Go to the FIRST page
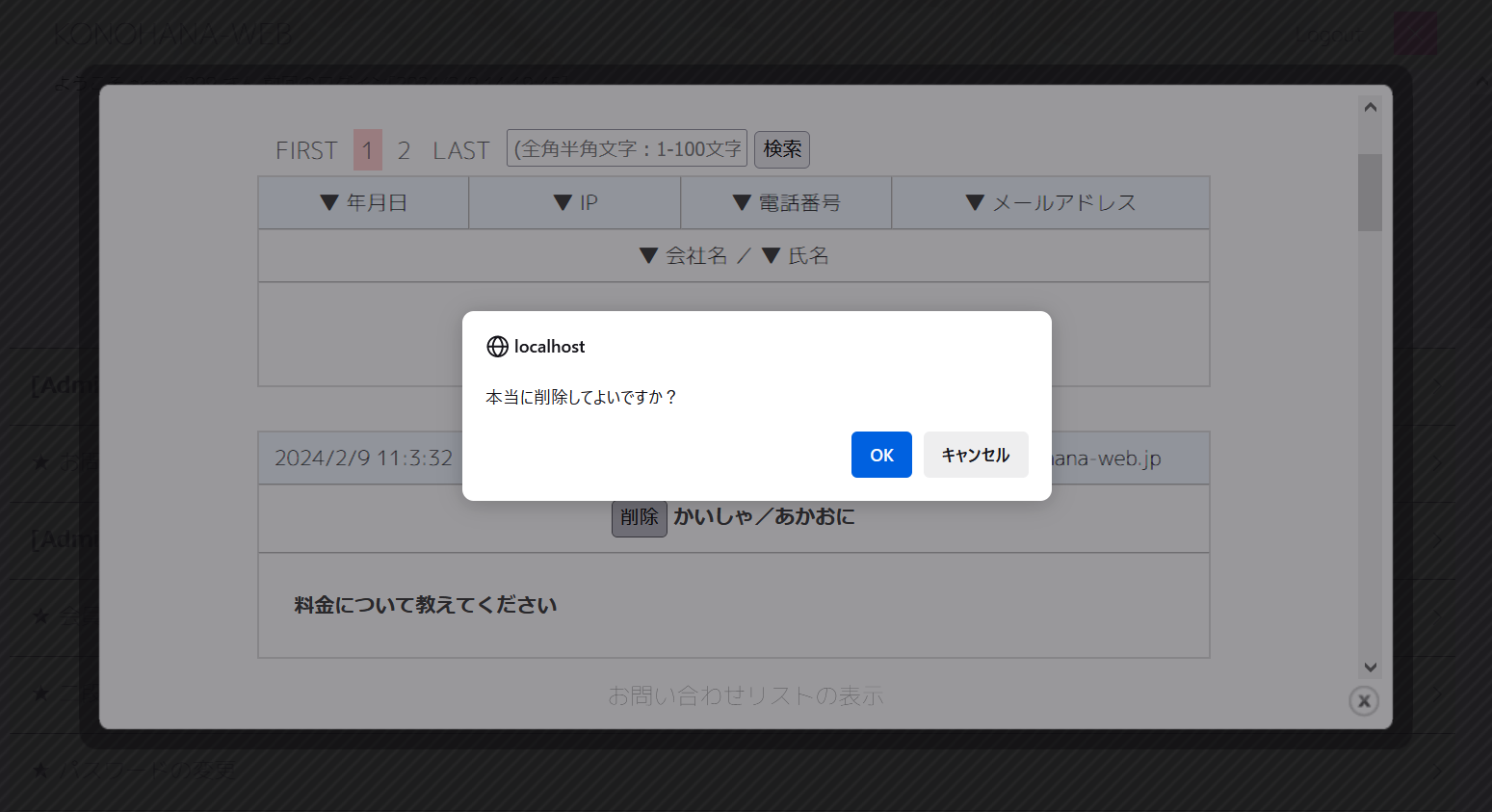 [x=306, y=150]
